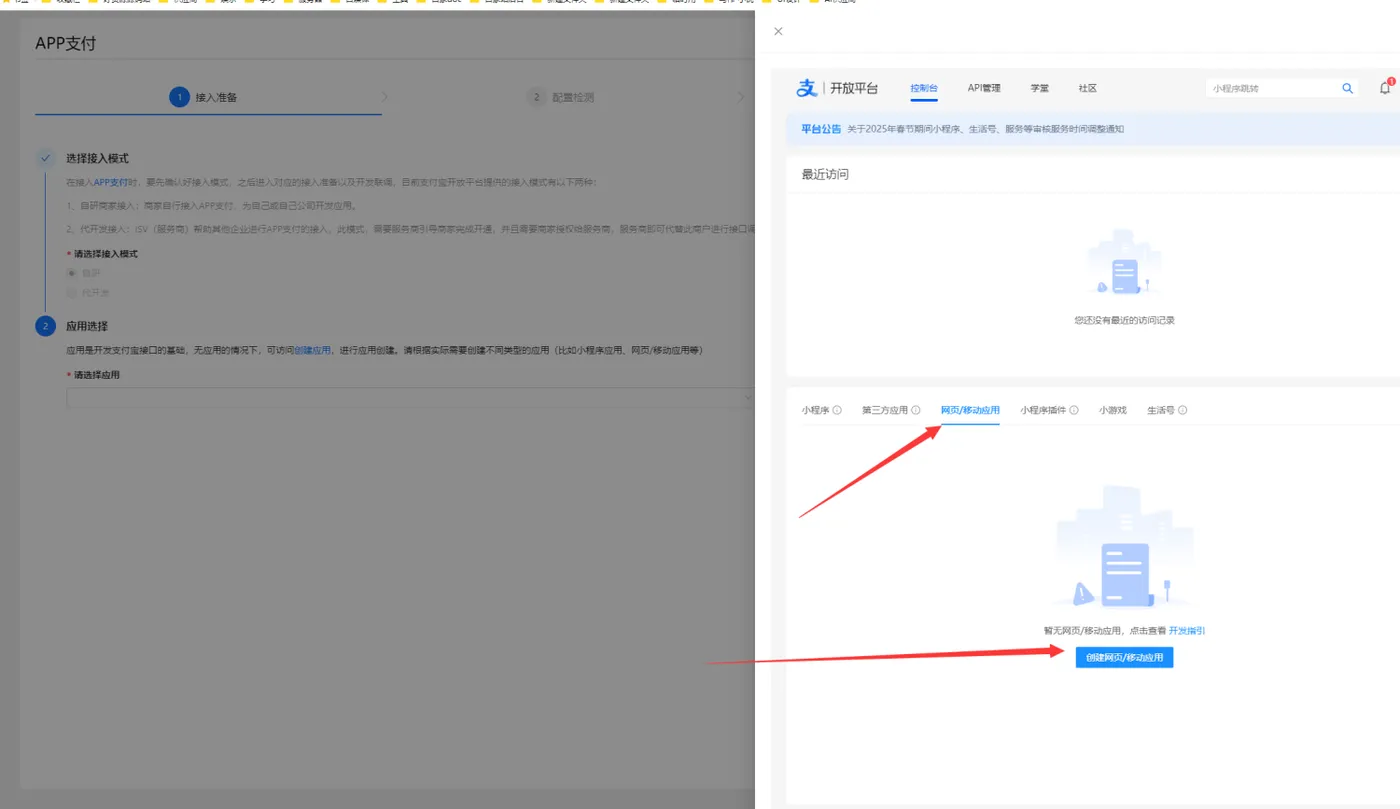The height and width of the screenshot is (809, 1400).
Task: Click the APP支付 page title
Action: pos(66,44)
